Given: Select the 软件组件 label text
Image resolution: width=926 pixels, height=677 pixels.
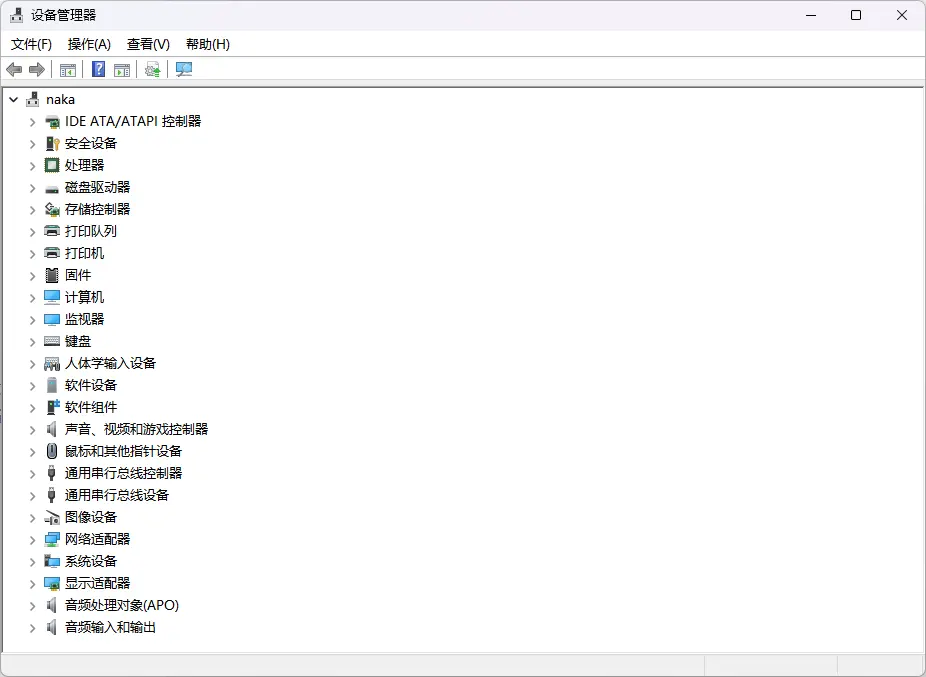Looking at the screenshot, I should tap(91, 407).
